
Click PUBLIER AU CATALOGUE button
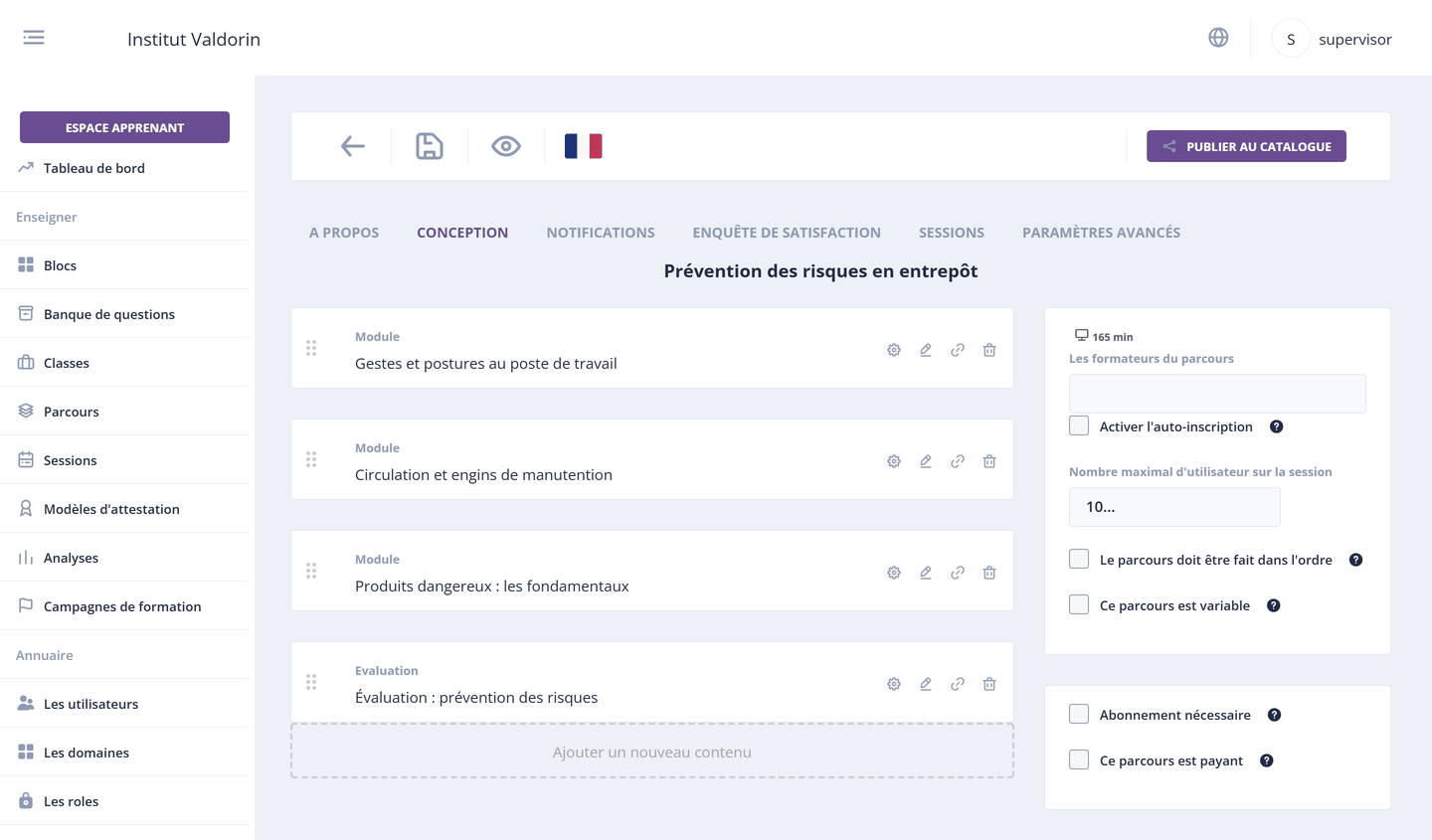[1246, 146]
